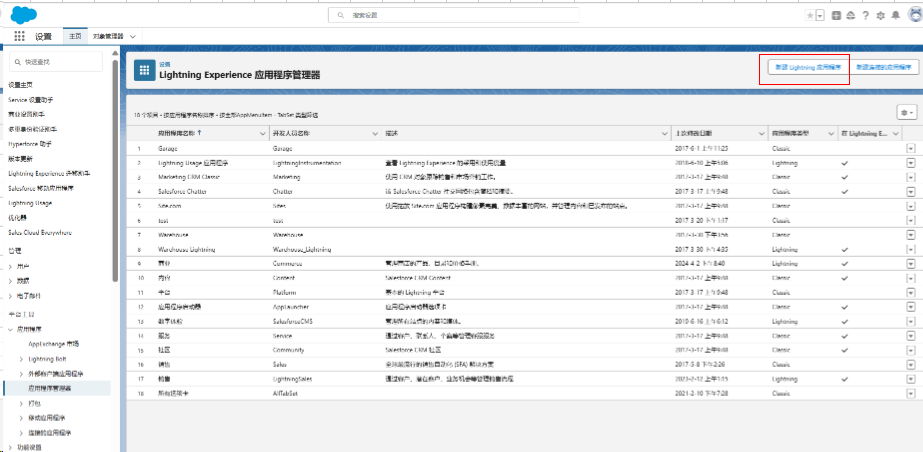Click the Warehouse_Lightning developer name cell

coord(302,250)
